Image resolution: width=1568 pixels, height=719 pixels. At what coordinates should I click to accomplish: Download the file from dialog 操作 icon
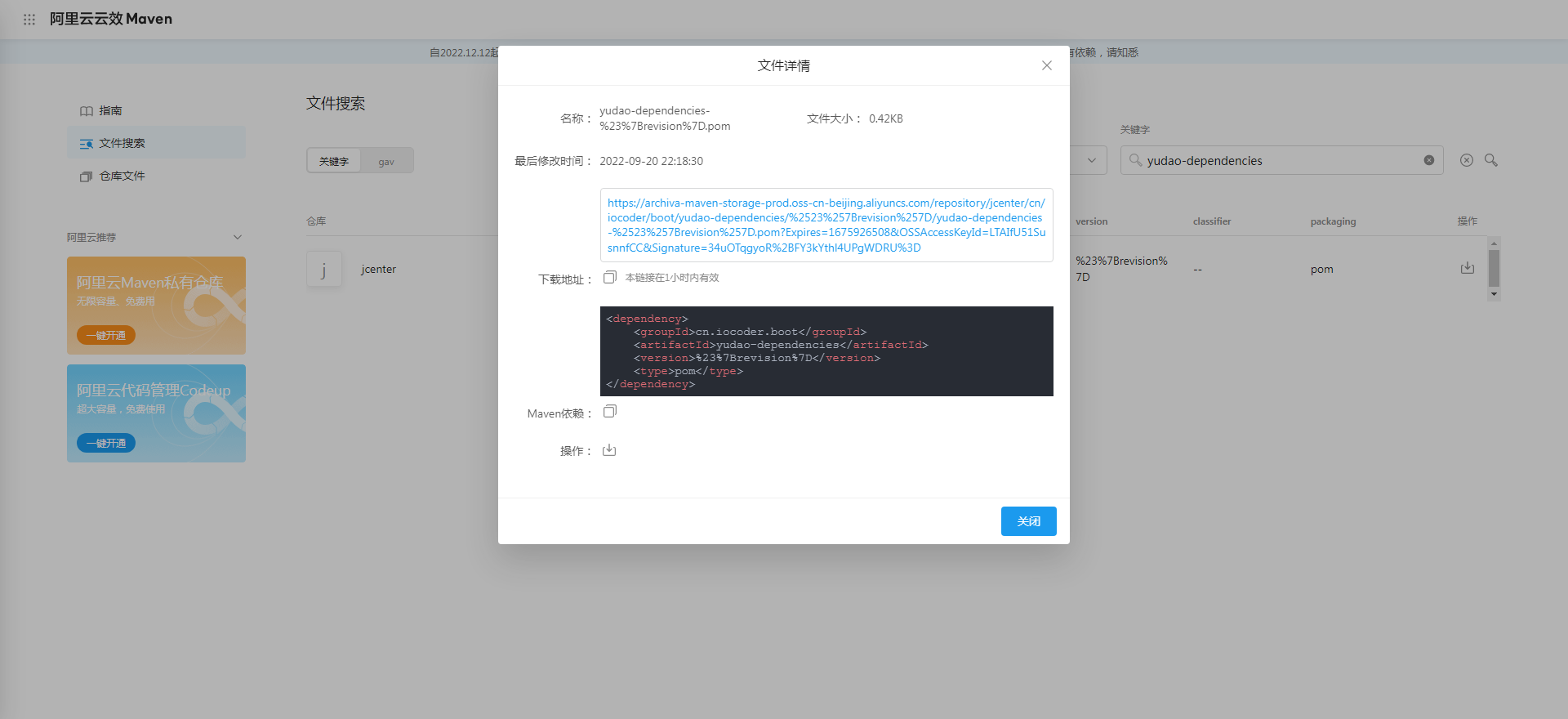[609, 450]
